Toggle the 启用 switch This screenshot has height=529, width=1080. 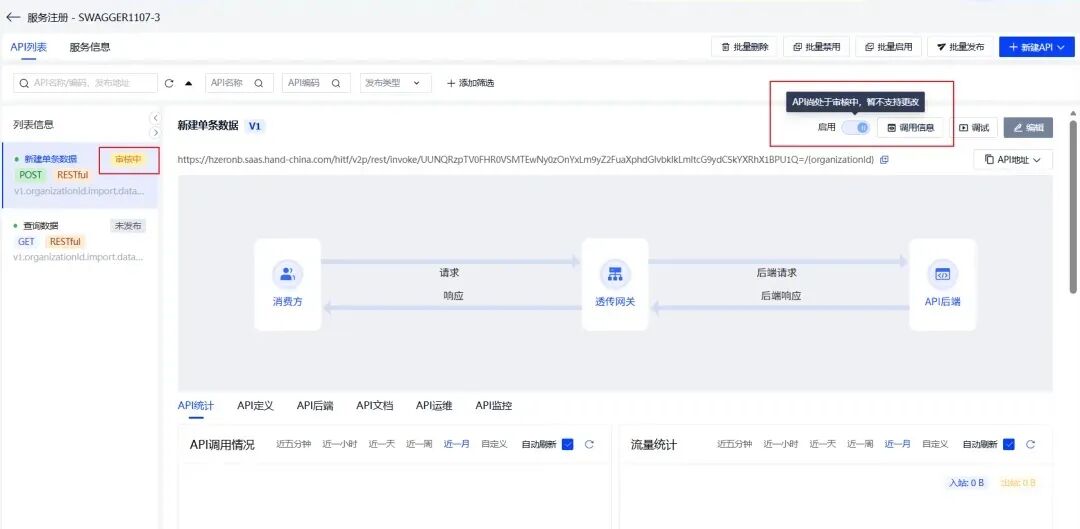(856, 127)
